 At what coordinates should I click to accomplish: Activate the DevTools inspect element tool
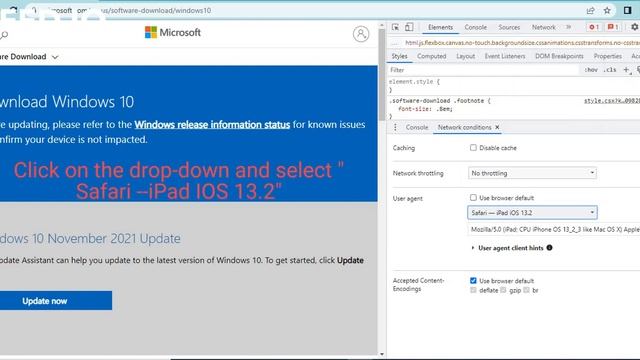click(x=395, y=27)
